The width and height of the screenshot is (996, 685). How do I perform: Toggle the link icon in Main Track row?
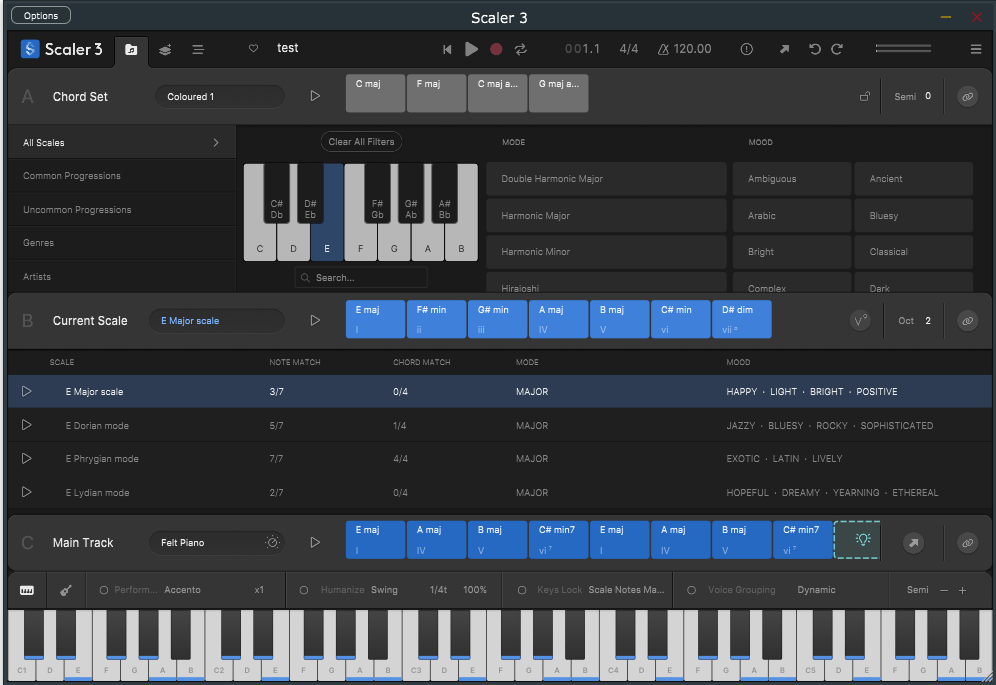(967, 543)
